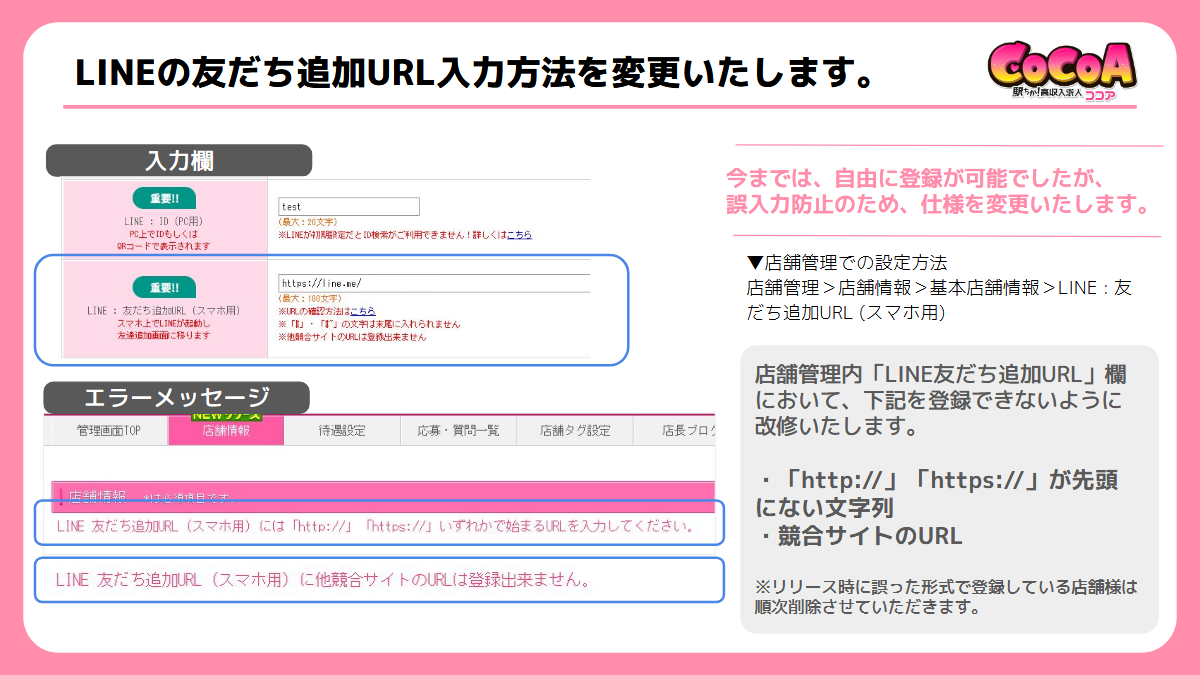Click the 他競合サイト URL error message
1200x675 pixels.
coord(322,580)
